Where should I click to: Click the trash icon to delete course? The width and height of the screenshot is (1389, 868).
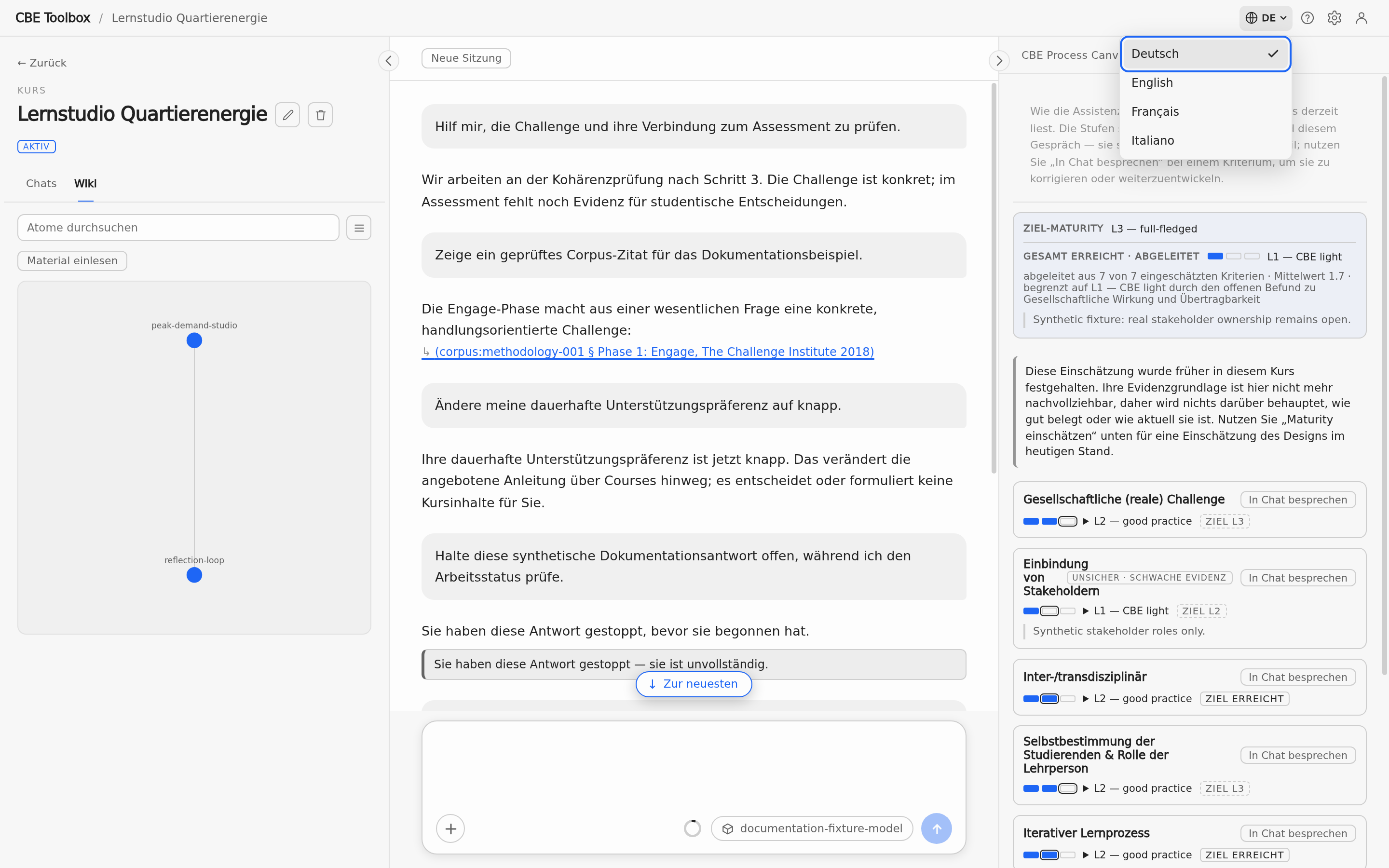pyautogui.click(x=320, y=115)
